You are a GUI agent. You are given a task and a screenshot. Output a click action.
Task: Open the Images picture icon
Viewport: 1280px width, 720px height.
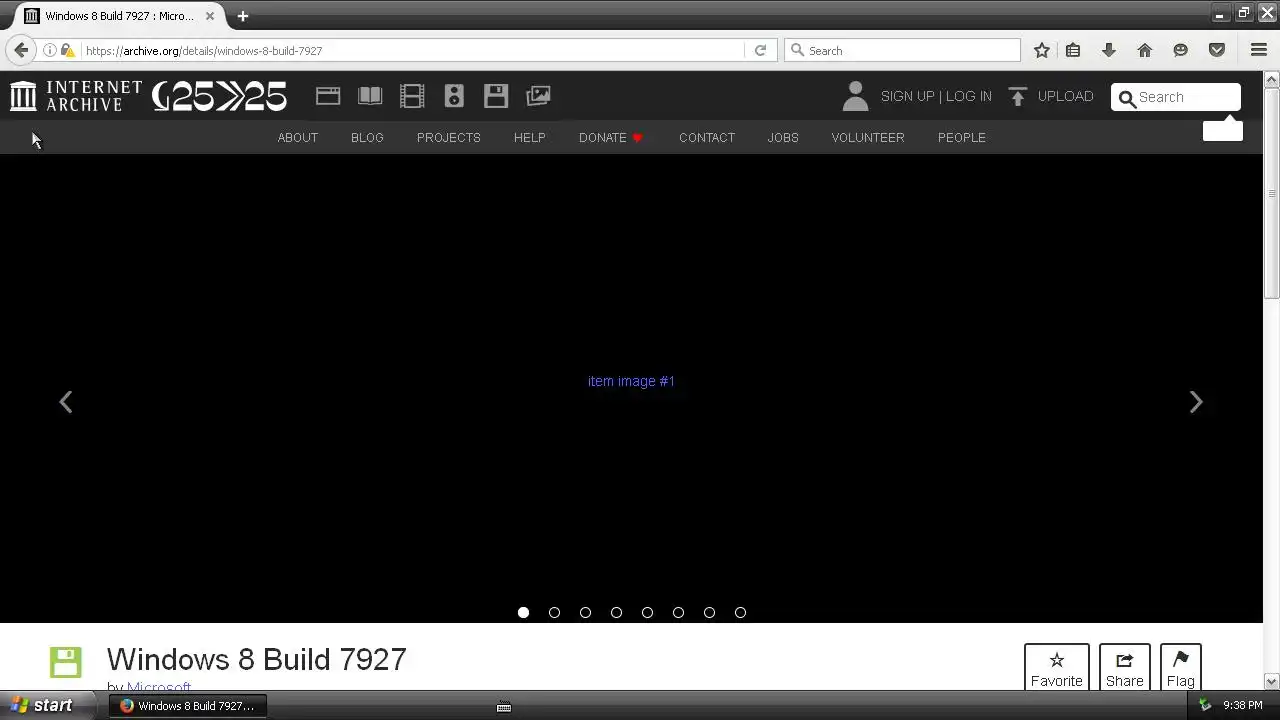(538, 96)
